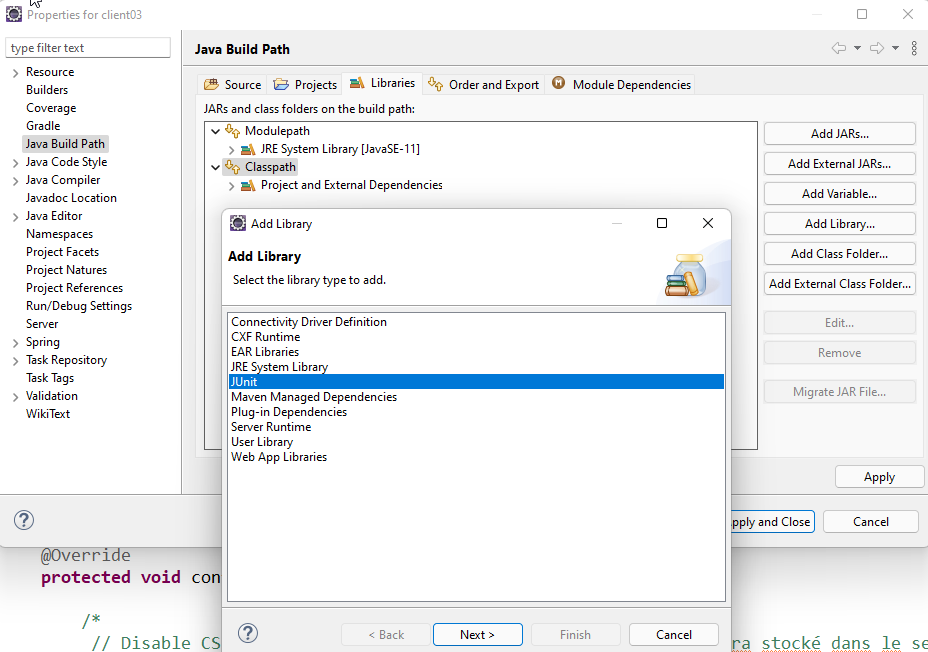
Task: Select Maven Managed Dependencies library type
Action: tap(314, 397)
